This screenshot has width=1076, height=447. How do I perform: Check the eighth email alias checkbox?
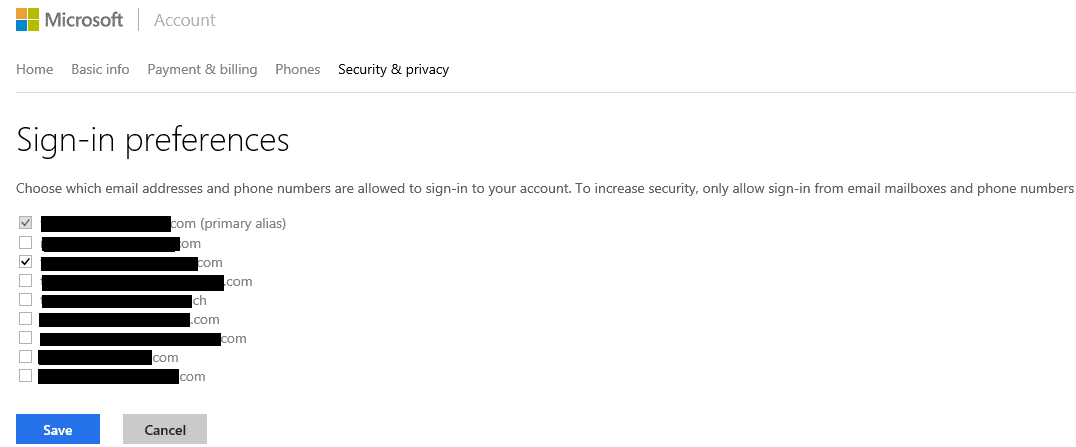[x=25, y=356]
